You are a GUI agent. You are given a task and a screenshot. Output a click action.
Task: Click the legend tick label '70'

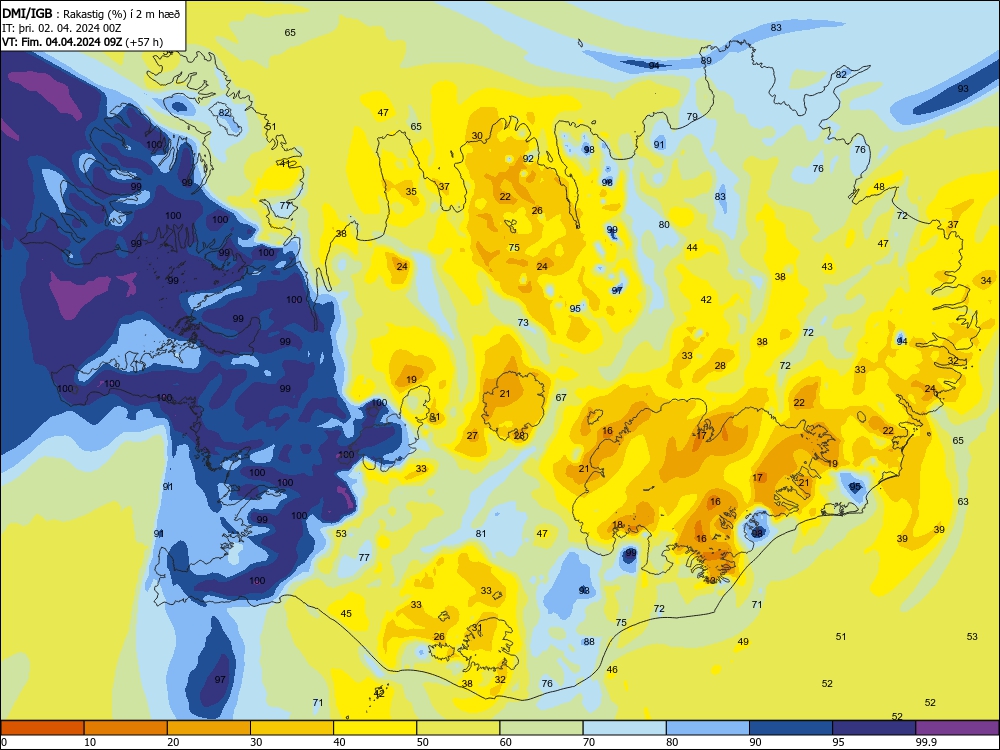pyautogui.click(x=589, y=742)
